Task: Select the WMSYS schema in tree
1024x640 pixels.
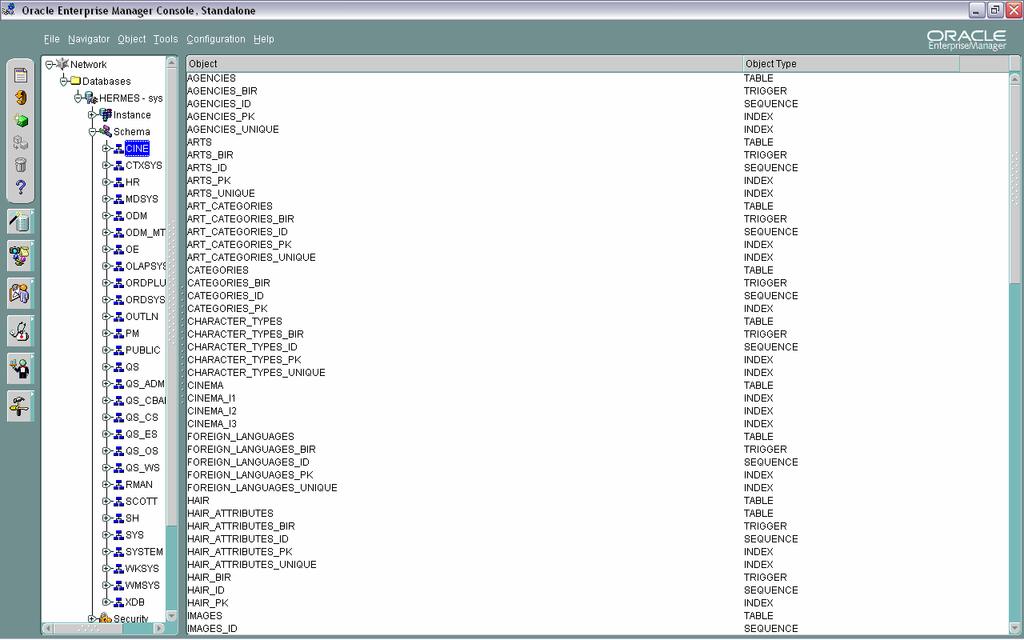Action: click(x=142, y=585)
